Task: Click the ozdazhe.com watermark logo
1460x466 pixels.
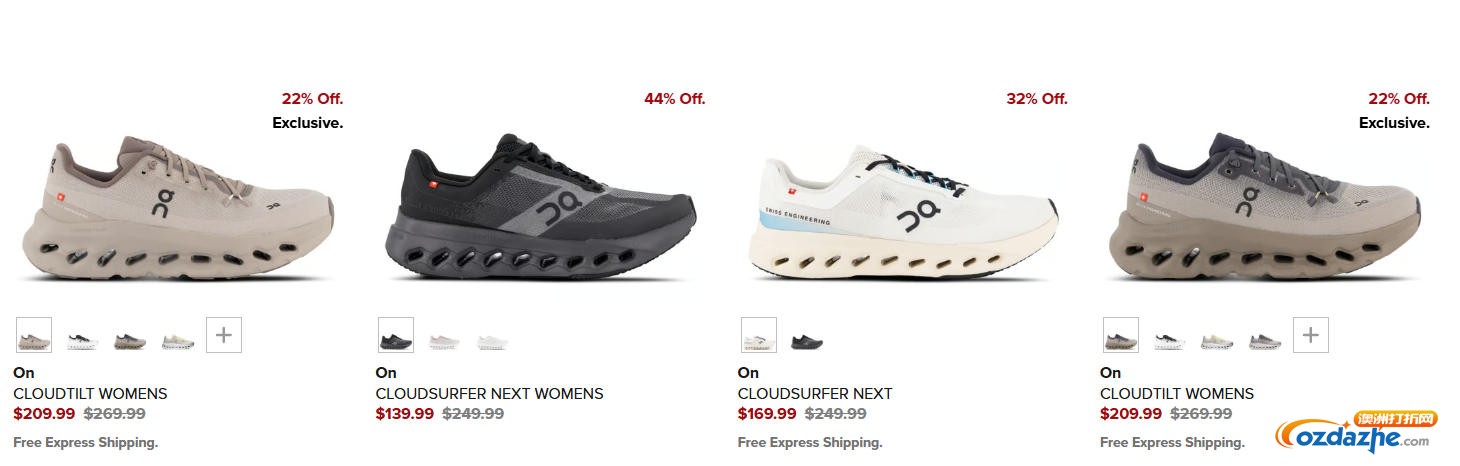Action: point(1357,431)
